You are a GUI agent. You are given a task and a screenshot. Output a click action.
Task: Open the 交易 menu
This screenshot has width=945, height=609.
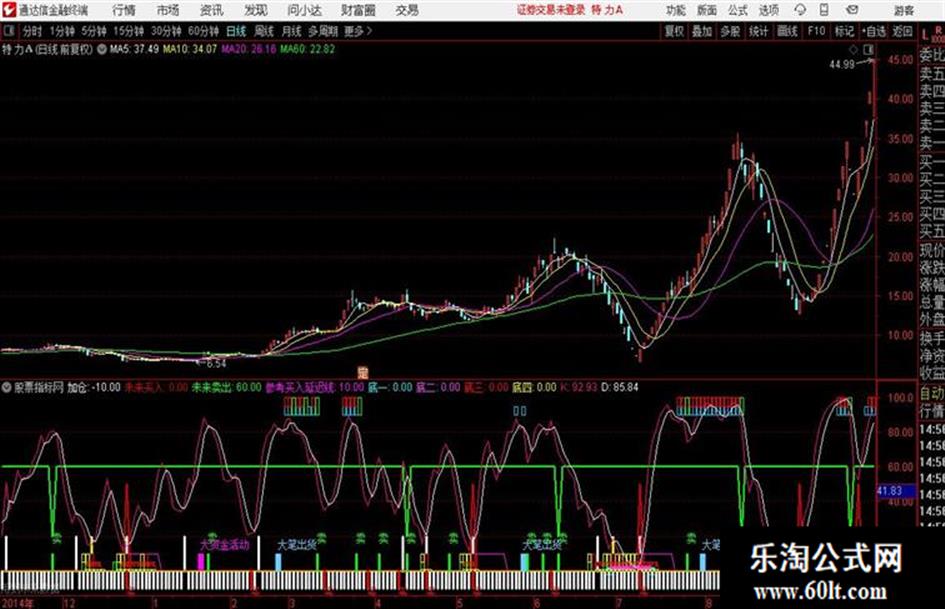(x=407, y=10)
